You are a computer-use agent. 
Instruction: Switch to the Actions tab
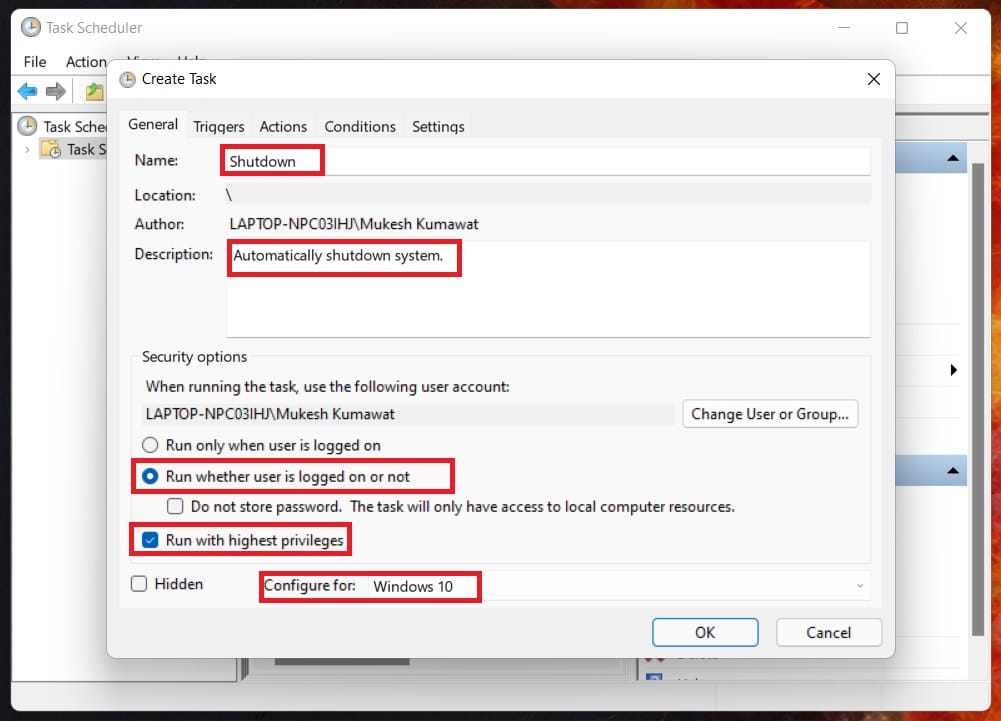[x=283, y=126]
